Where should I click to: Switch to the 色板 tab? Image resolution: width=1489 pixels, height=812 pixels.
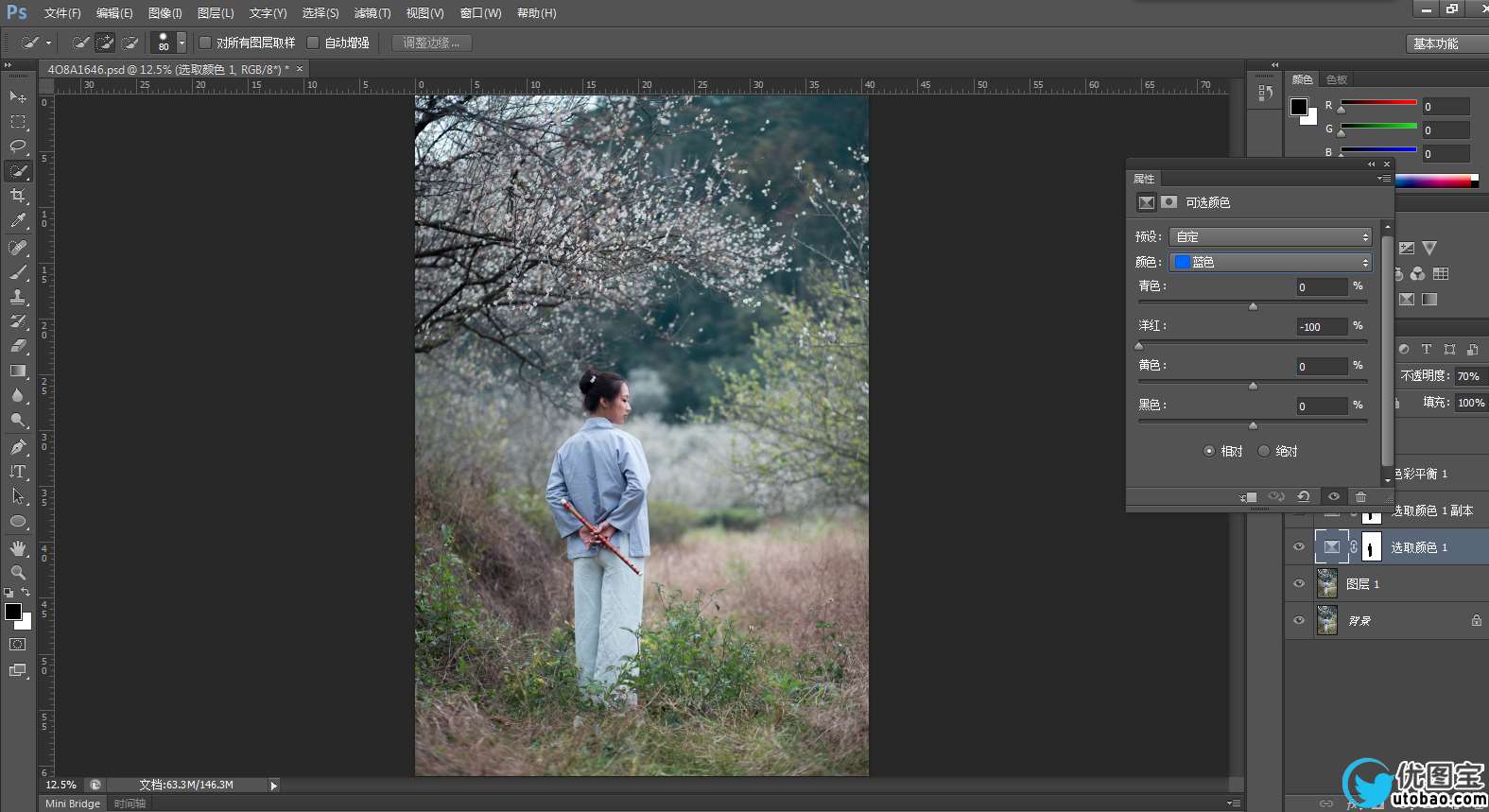pyautogui.click(x=1337, y=80)
